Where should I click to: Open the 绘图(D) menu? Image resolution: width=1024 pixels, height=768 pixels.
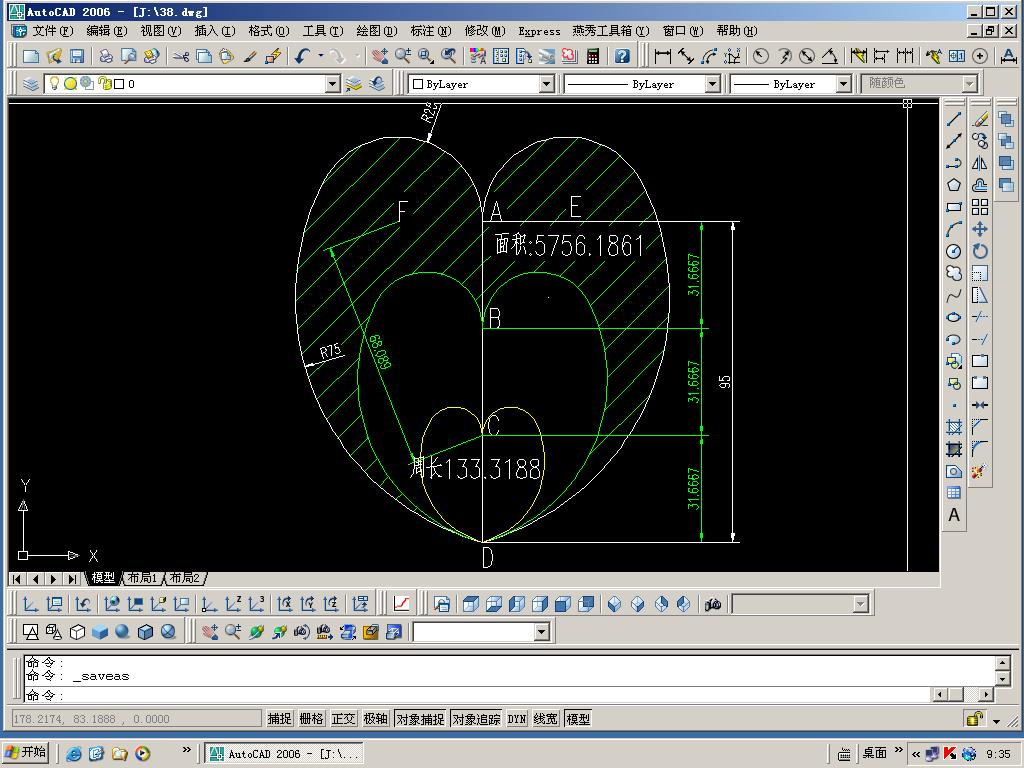(376, 31)
